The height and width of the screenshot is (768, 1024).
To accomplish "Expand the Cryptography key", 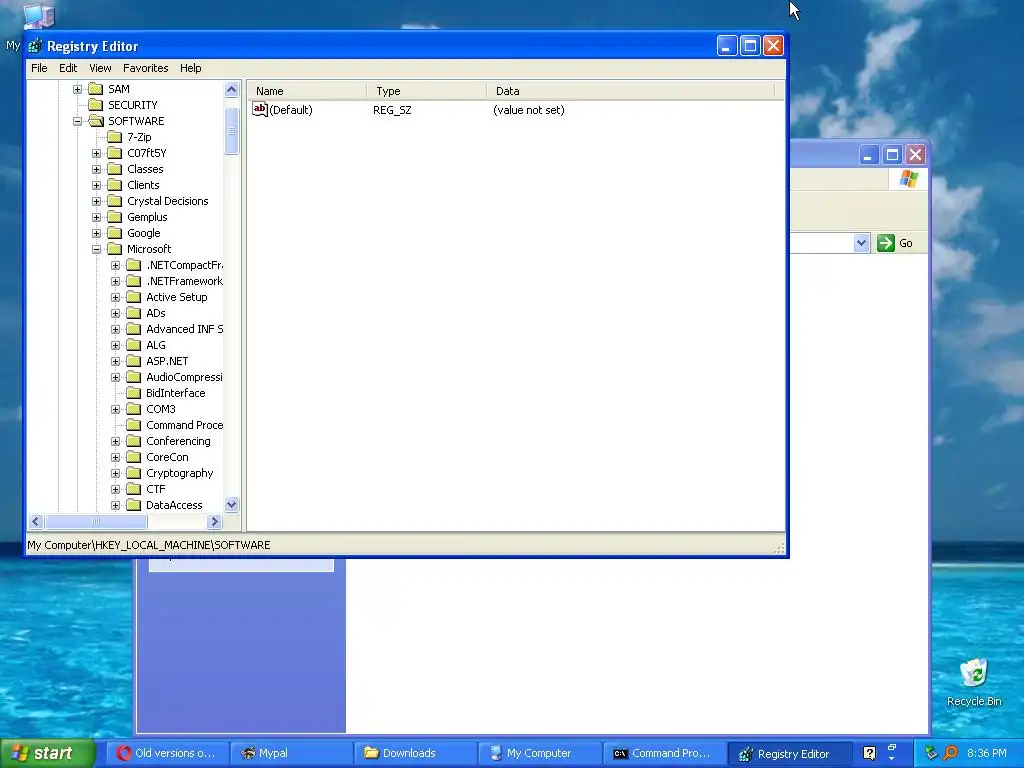I will tap(116, 473).
